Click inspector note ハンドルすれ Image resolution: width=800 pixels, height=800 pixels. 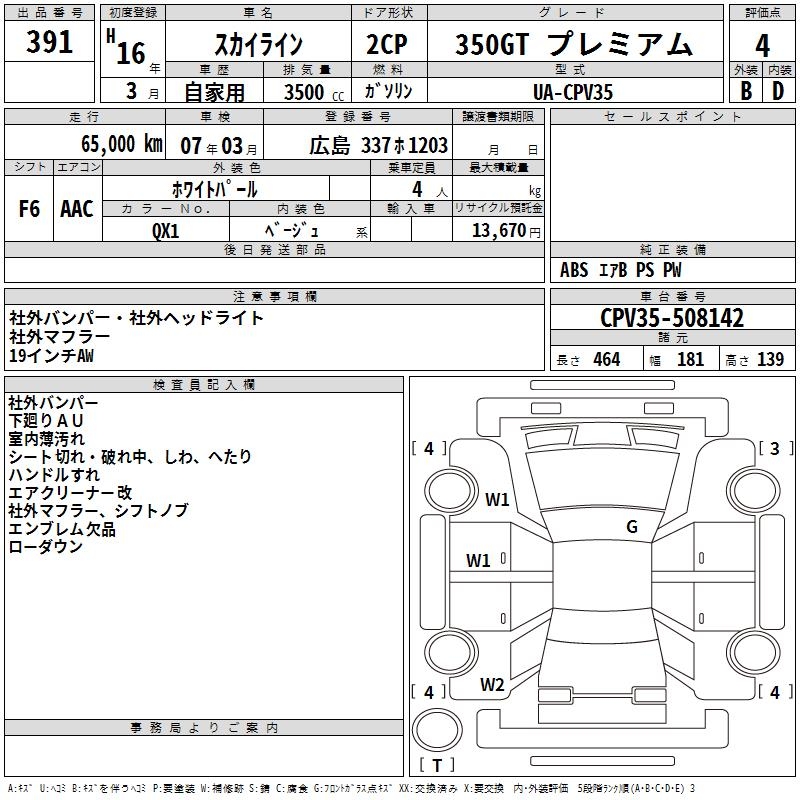[x=54, y=474]
